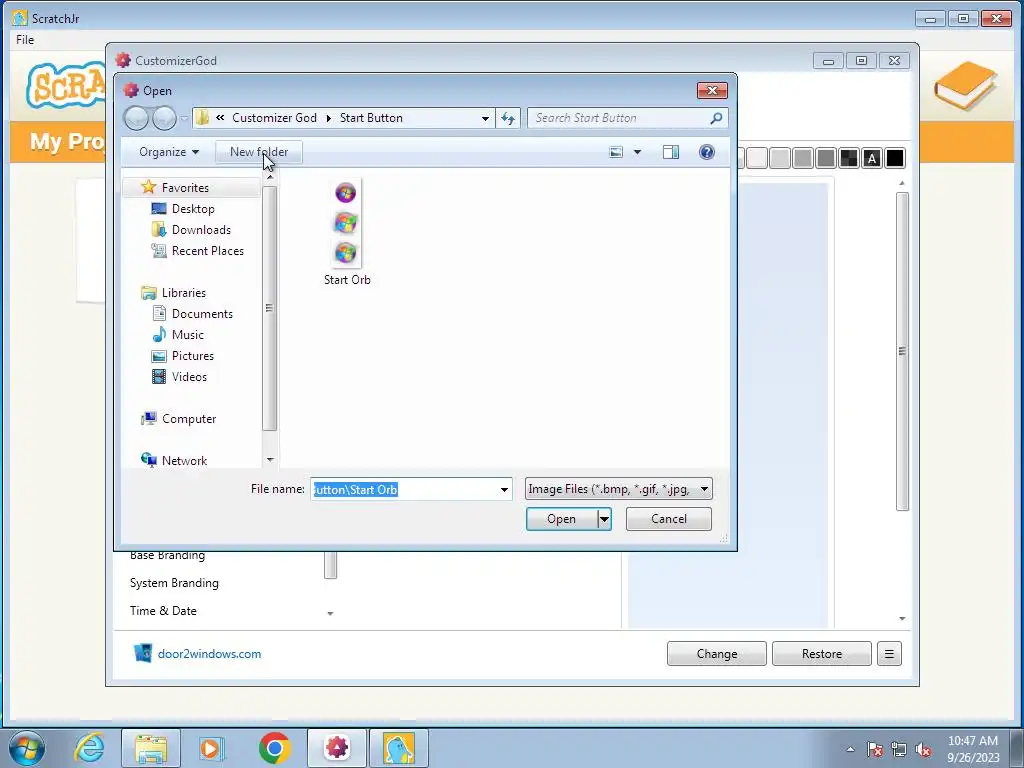Switch to ScratchJr taskbar button
This screenshot has width=1024, height=768.
coord(399,748)
